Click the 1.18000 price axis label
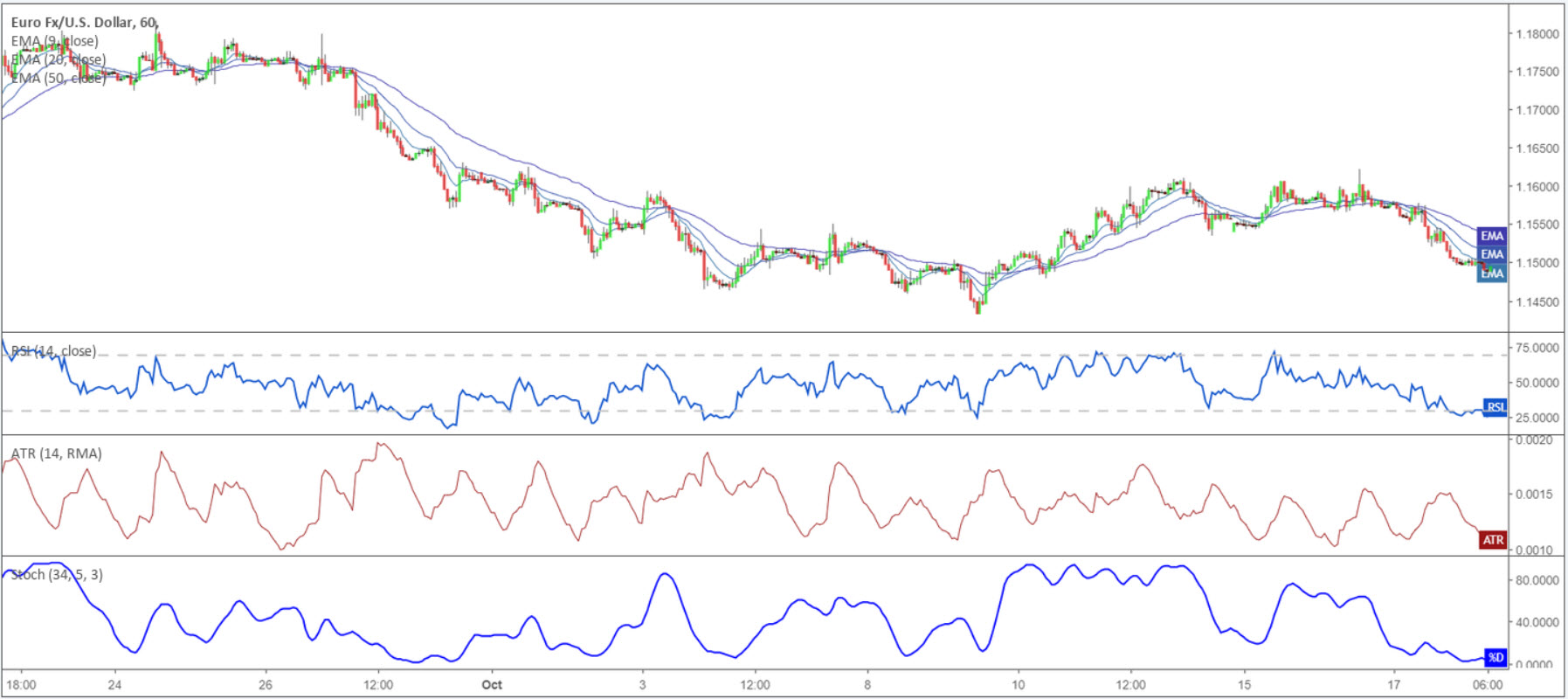 pyautogui.click(x=1537, y=34)
